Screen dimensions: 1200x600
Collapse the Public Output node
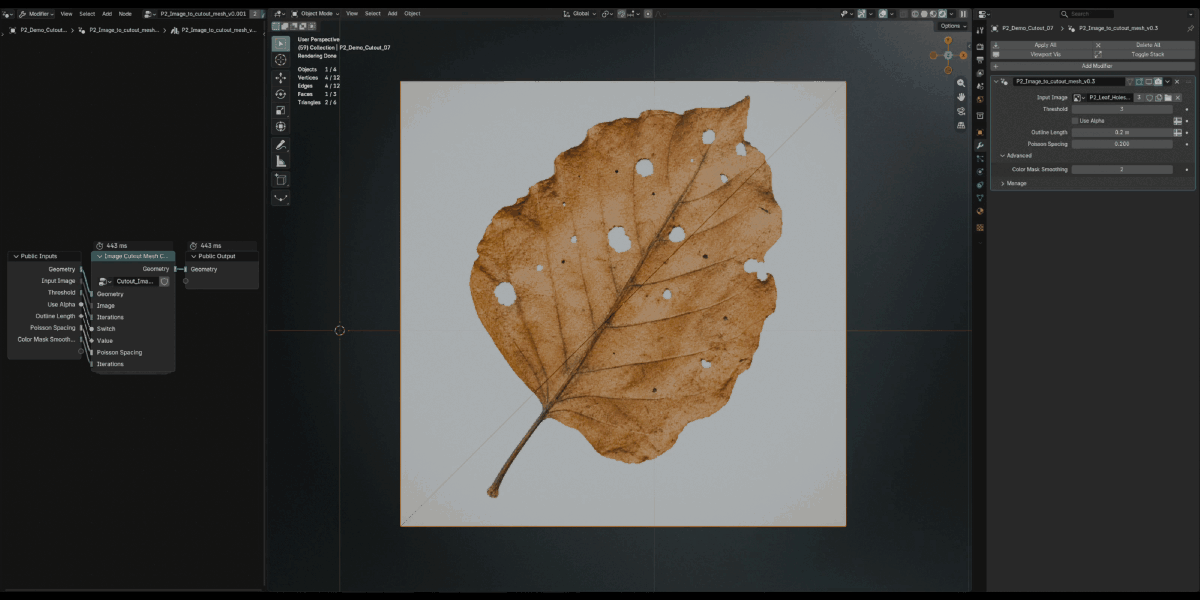(192, 256)
